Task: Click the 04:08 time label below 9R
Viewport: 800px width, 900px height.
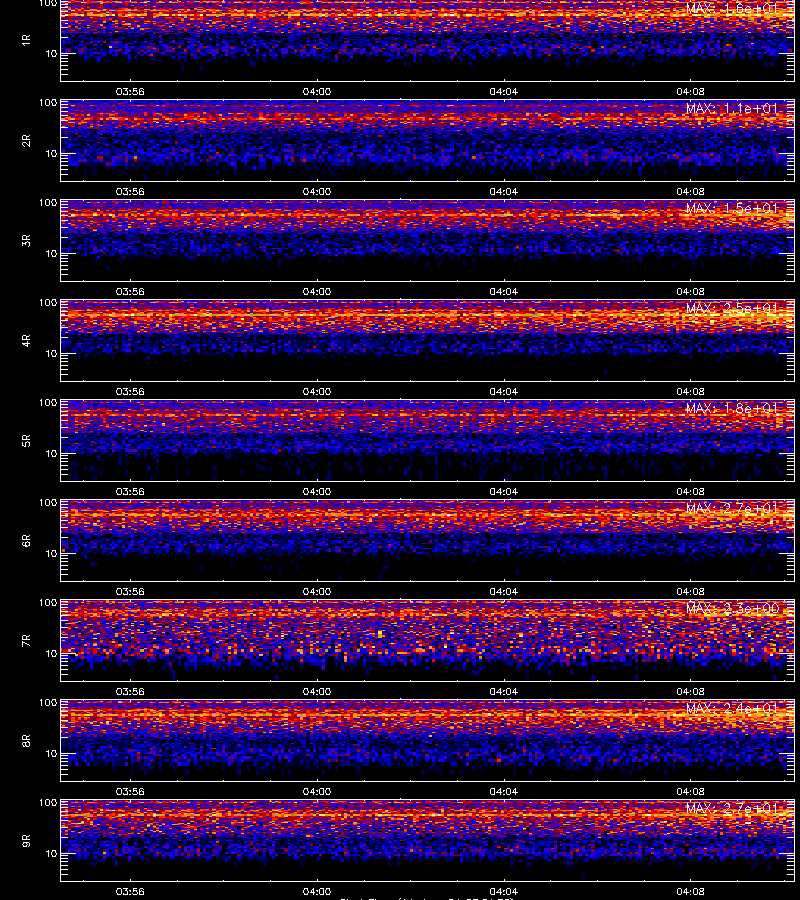Action: click(x=690, y=891)
